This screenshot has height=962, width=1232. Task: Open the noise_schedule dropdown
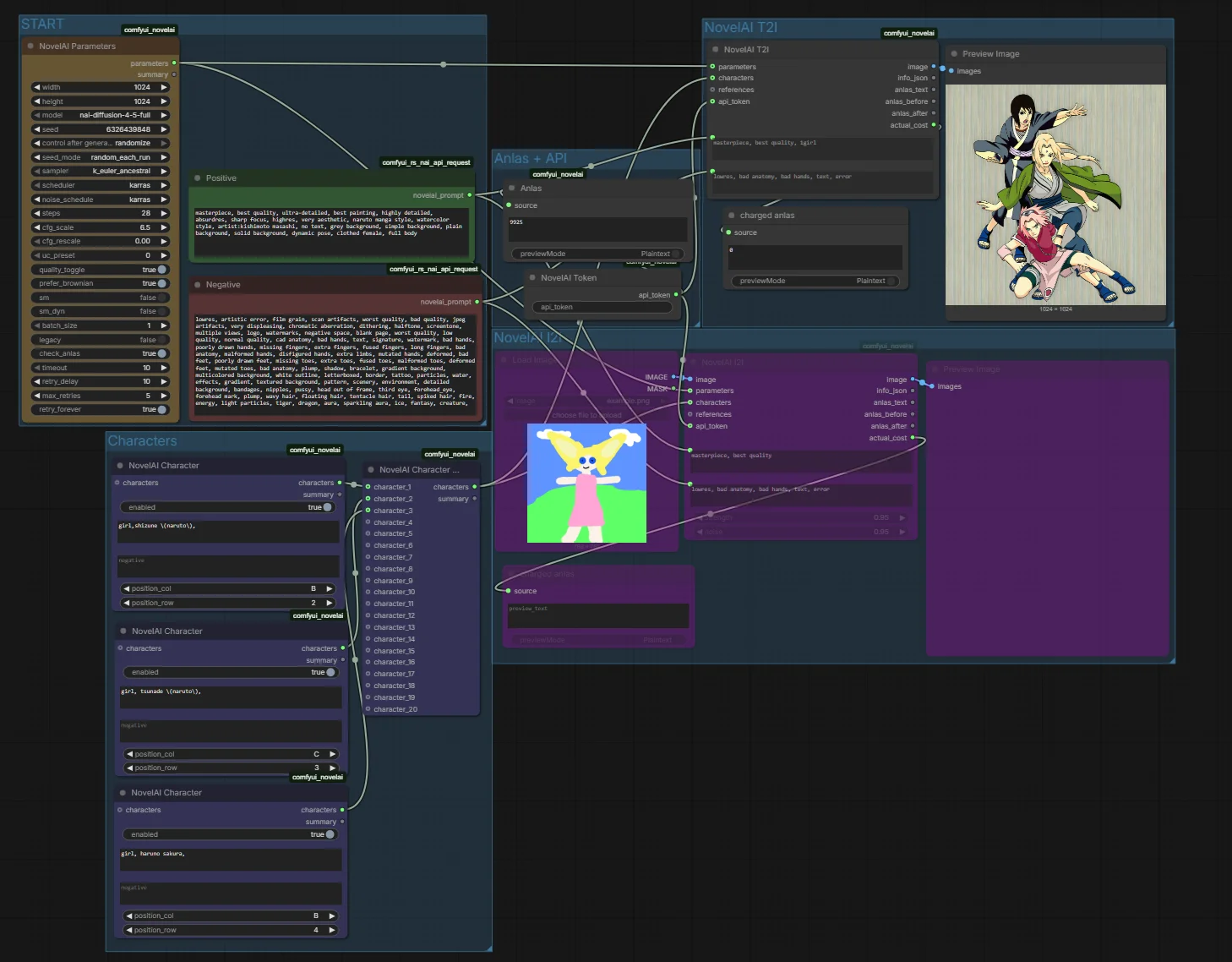[101, 200]
